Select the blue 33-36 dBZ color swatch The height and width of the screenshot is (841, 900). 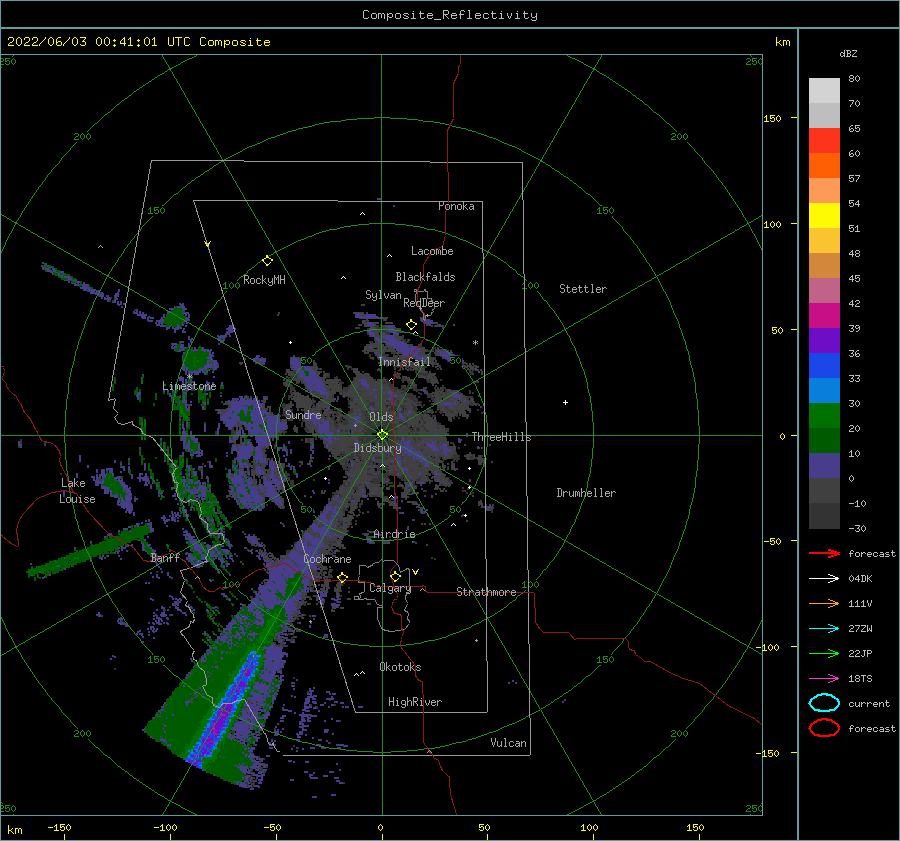coord(824,365)
